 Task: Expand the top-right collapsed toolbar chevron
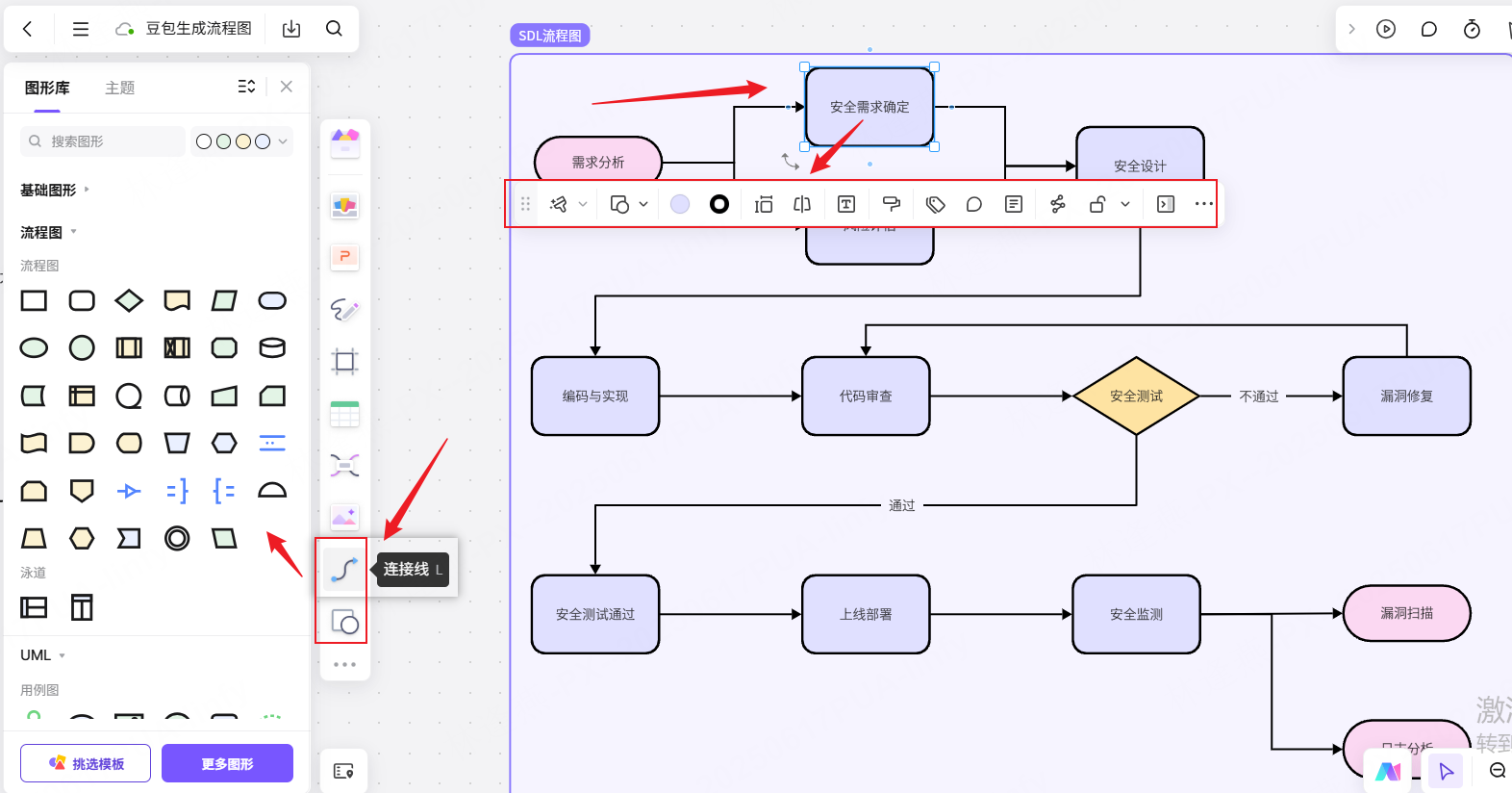pos(1351,29)
